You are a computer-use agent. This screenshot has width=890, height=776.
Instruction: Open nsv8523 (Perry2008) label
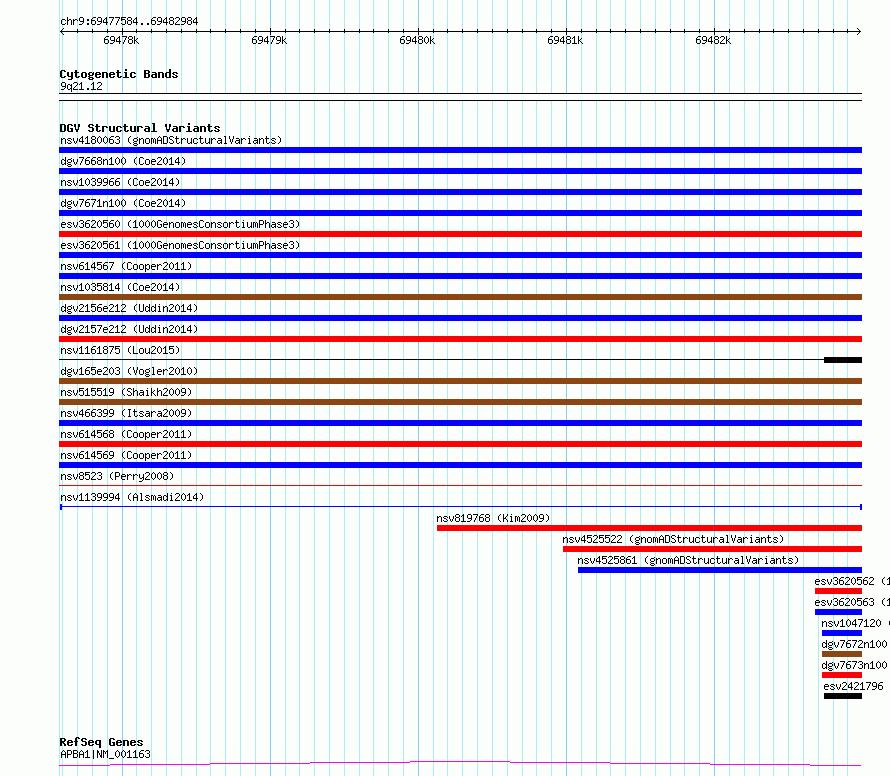tap(117, 476)
